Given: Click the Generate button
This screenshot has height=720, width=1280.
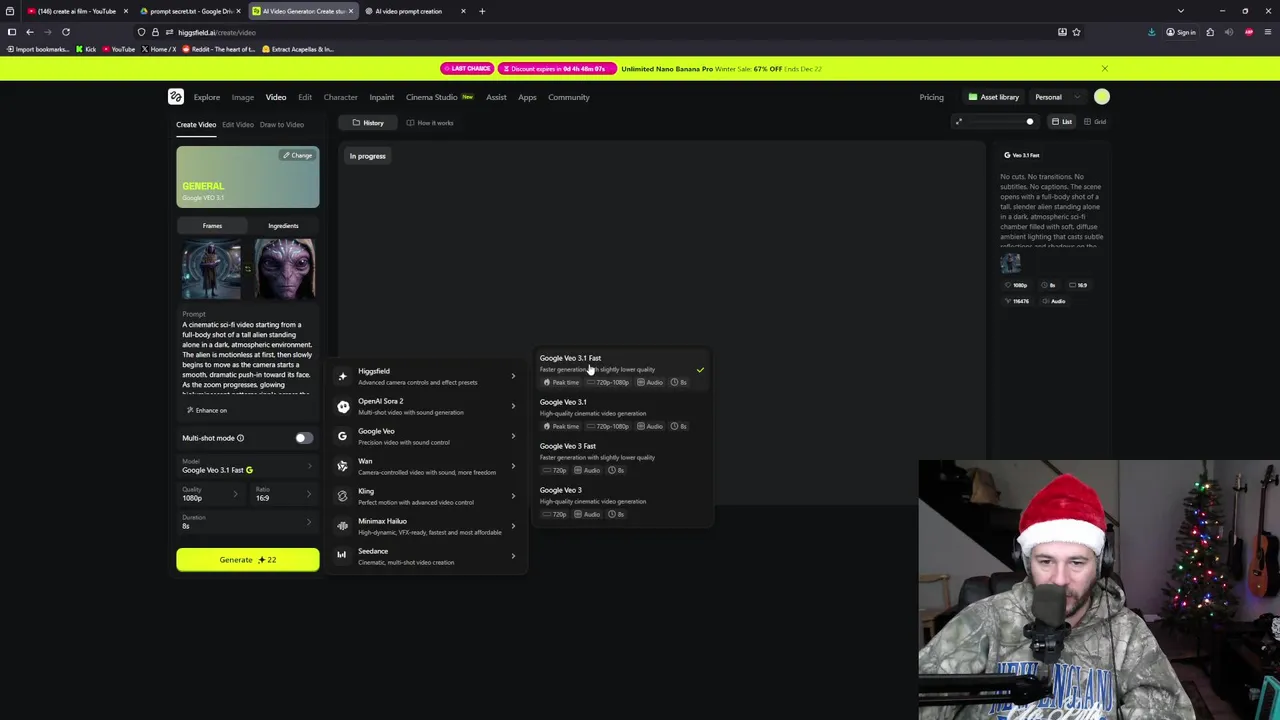Looking at the screenshot, I should click(x=248, y=560).
